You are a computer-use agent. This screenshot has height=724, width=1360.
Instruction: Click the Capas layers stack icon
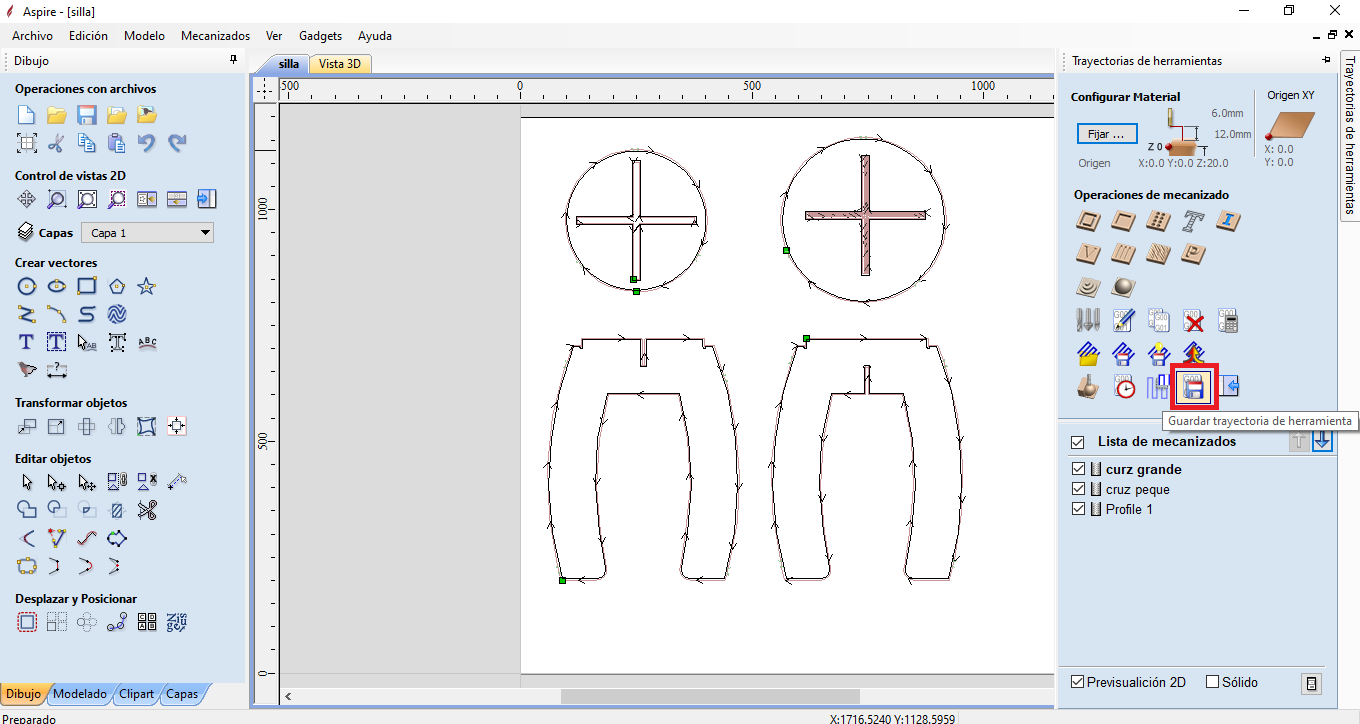(27, 233)
